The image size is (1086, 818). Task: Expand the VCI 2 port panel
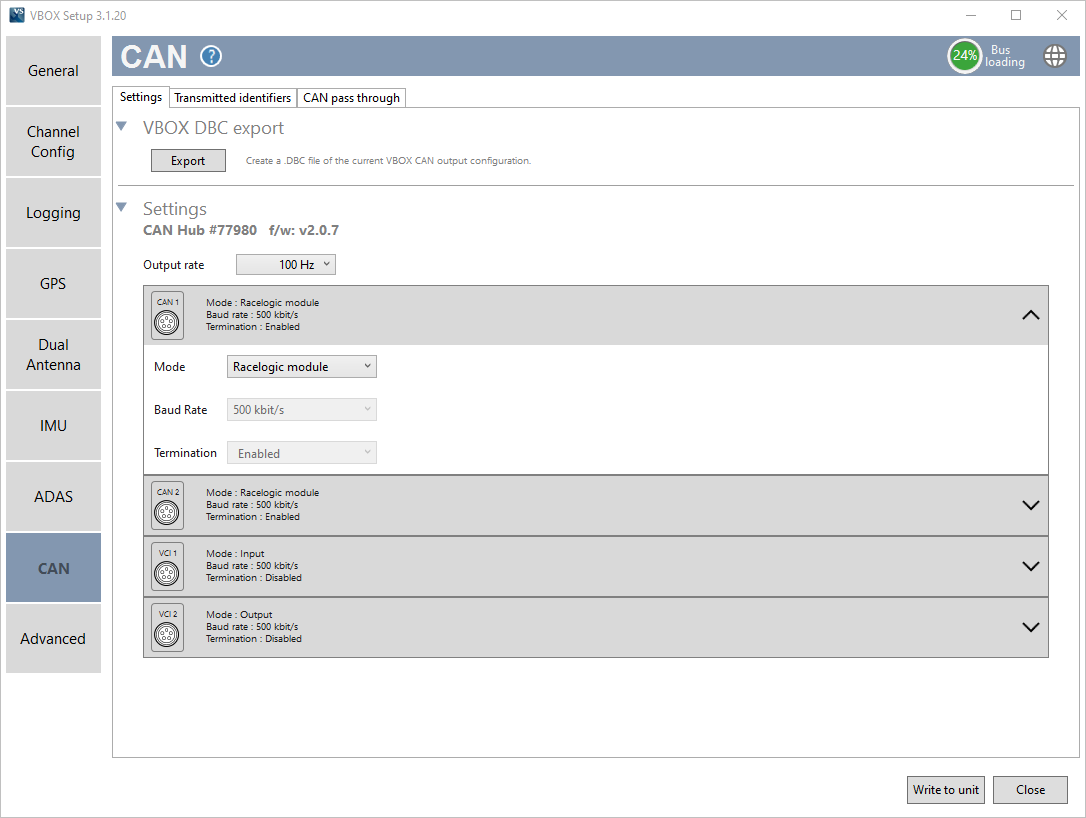point(1031,627)
